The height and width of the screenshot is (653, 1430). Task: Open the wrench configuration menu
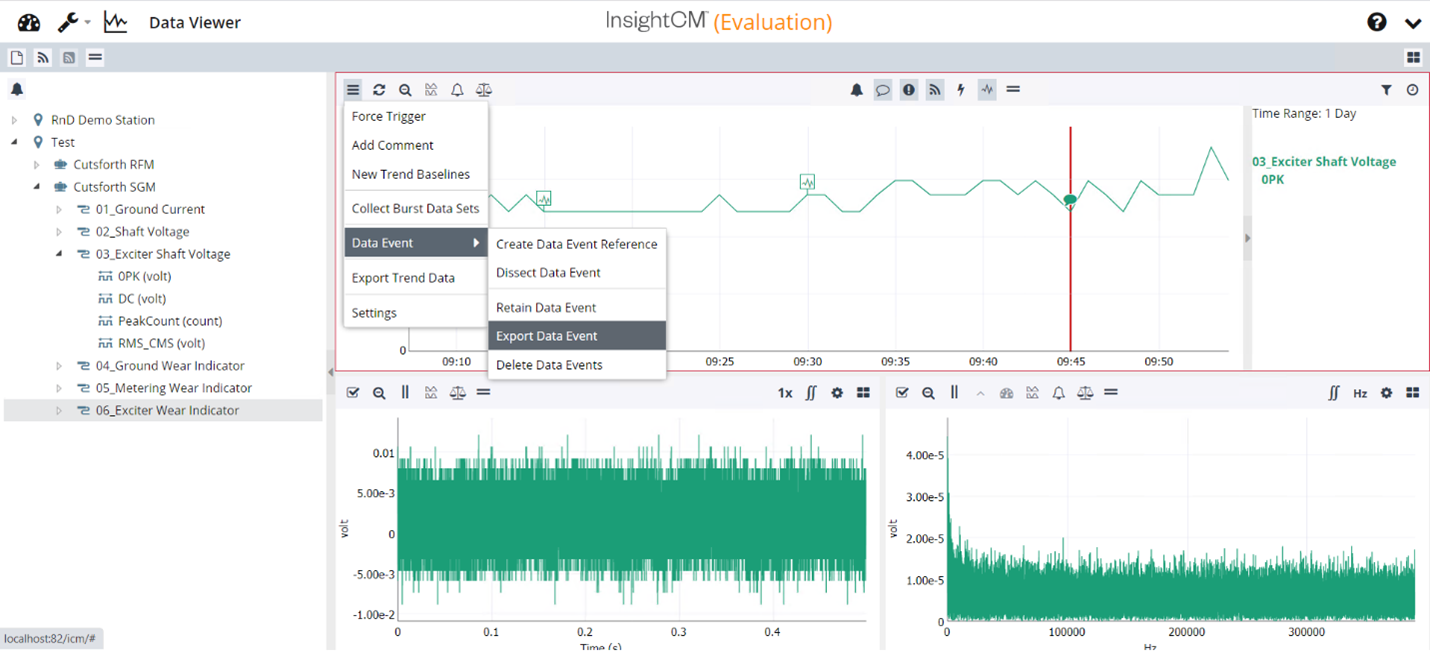pos(68,22)
